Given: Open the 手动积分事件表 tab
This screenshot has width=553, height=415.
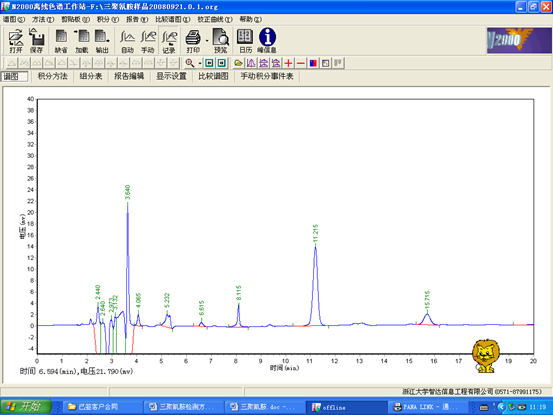Looking at the screenshot, I should (x=267, y=76).
